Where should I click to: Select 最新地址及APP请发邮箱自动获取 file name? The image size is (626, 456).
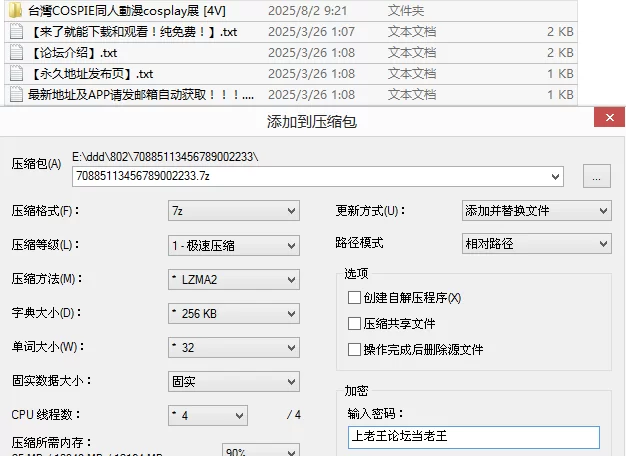141,95
